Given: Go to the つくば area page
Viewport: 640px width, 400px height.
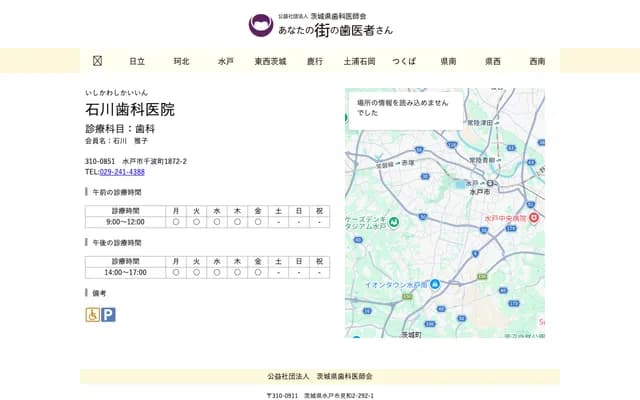Looking at the screenshot, I should [404, 61].
